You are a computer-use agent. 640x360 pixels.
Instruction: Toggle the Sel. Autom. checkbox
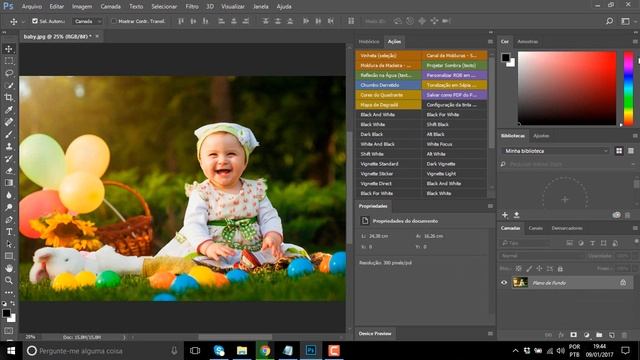pos(35,21)
